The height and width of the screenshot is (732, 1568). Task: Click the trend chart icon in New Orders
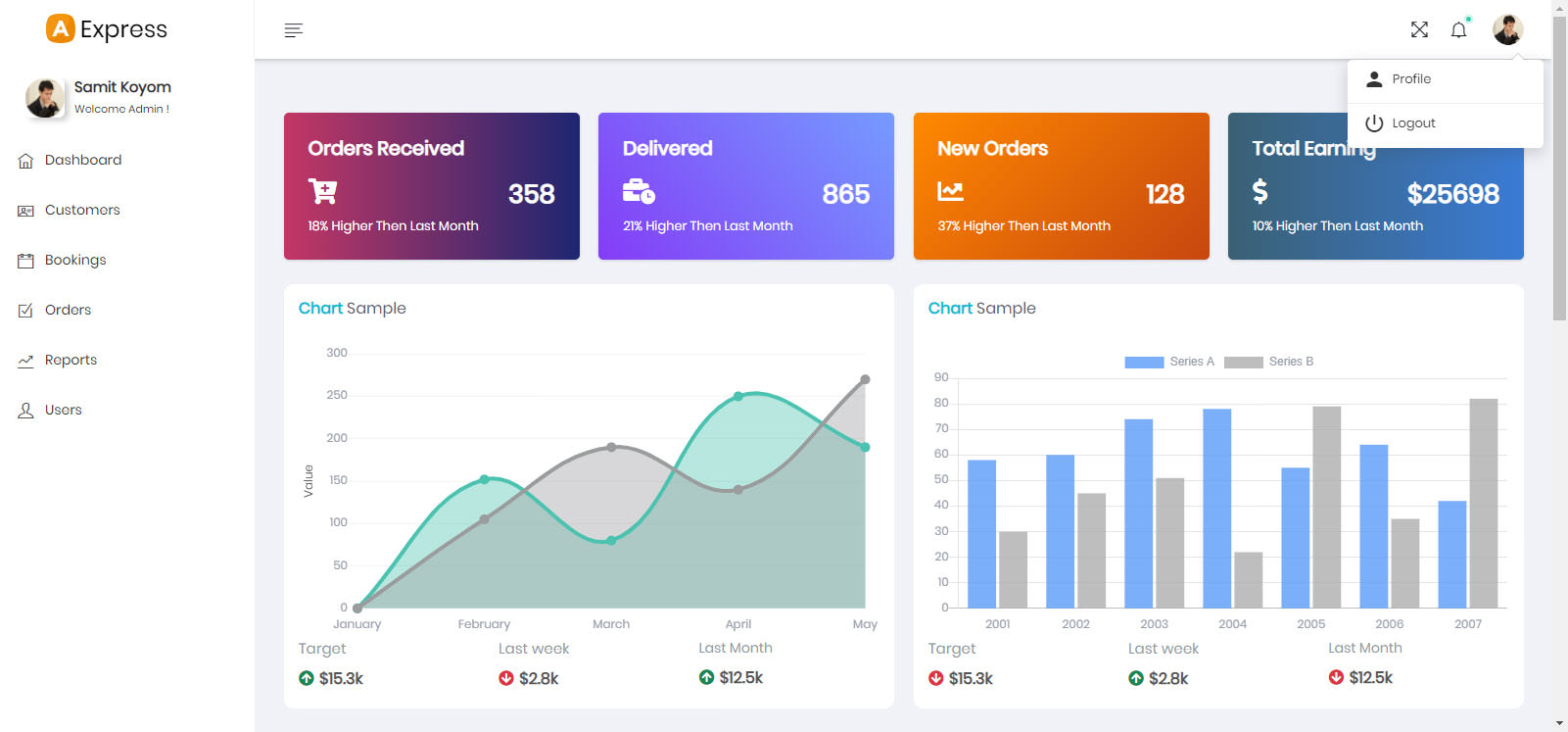click(950, 191)
